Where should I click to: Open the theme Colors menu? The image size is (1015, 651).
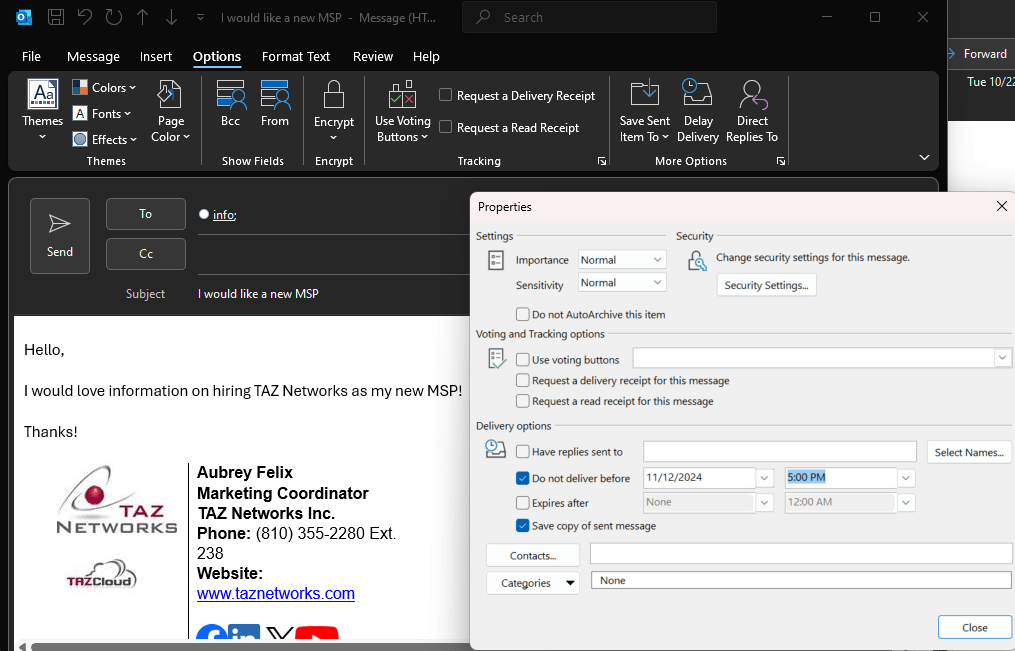tap(104, 87)
